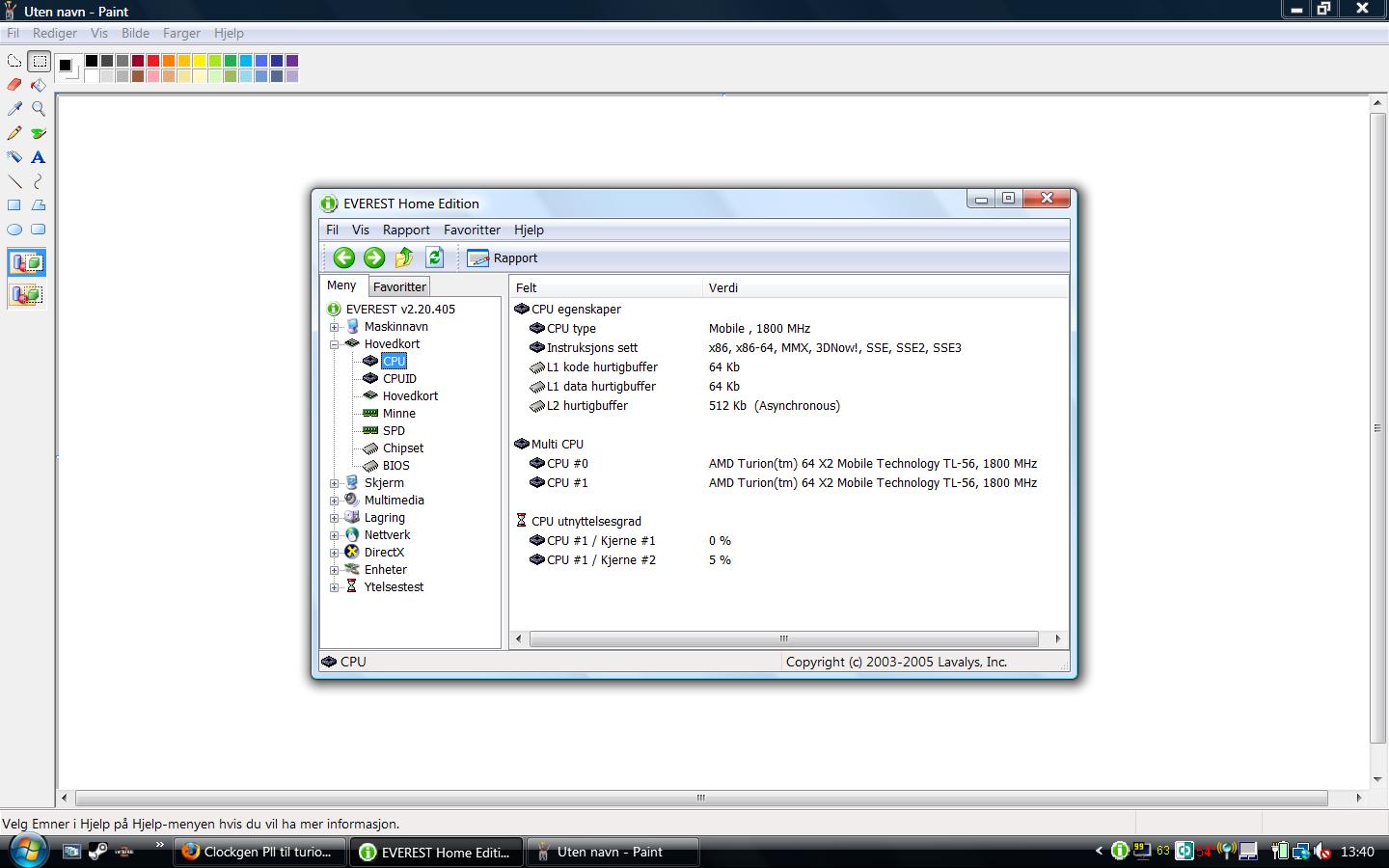Screen dimensions: 1389x868
Task: Choose the Fill bucket tool
Action: point(39,85)
